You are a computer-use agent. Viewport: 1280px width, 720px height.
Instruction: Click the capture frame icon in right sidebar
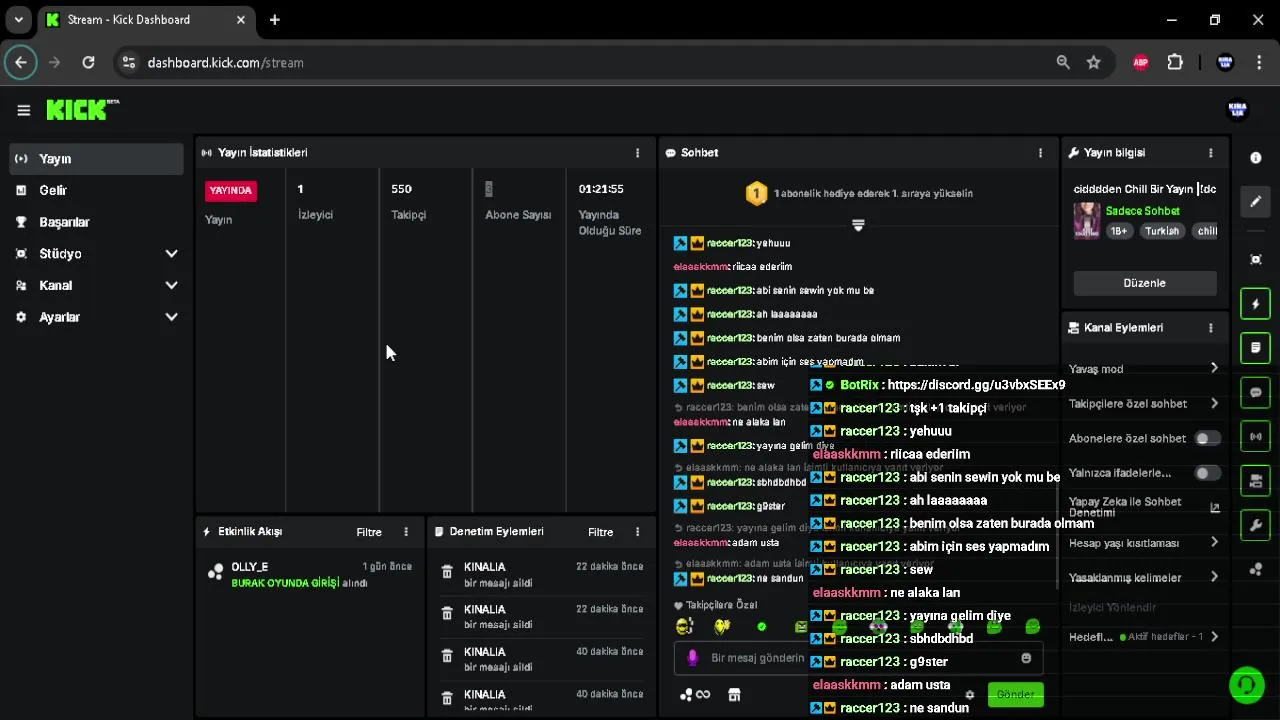tap(1256, 259)
